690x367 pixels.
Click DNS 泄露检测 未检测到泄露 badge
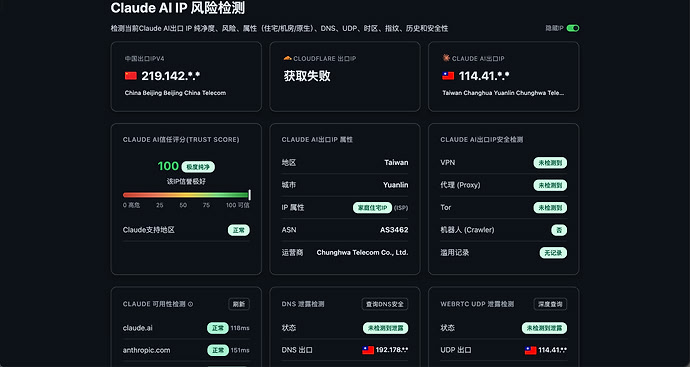click(x=385, y=328)
